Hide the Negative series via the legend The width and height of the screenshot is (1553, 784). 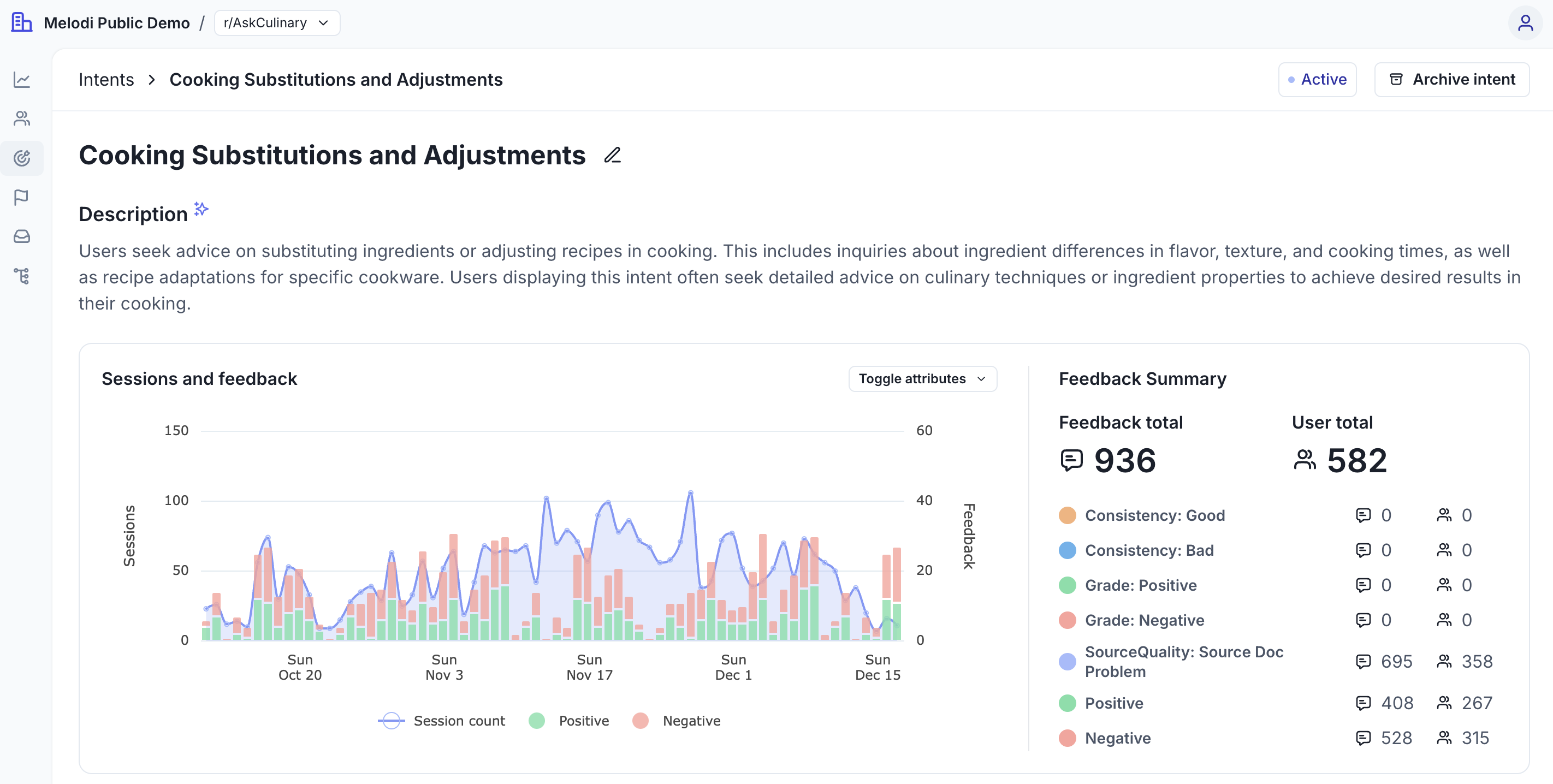click(x=677, y=720)
